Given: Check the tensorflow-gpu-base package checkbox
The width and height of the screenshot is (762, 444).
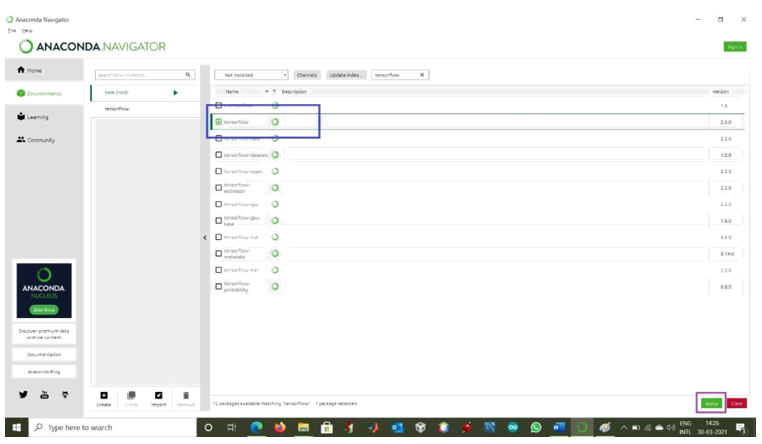Looking at the screenshot, I should pyautogui.click(x=219, y=221).
